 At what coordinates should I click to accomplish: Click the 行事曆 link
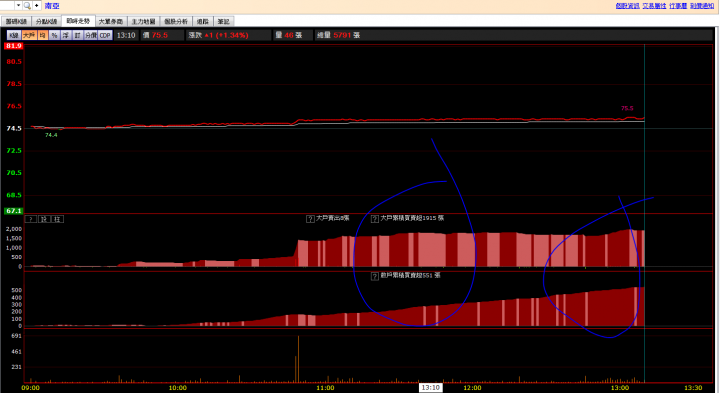(678, 6)
